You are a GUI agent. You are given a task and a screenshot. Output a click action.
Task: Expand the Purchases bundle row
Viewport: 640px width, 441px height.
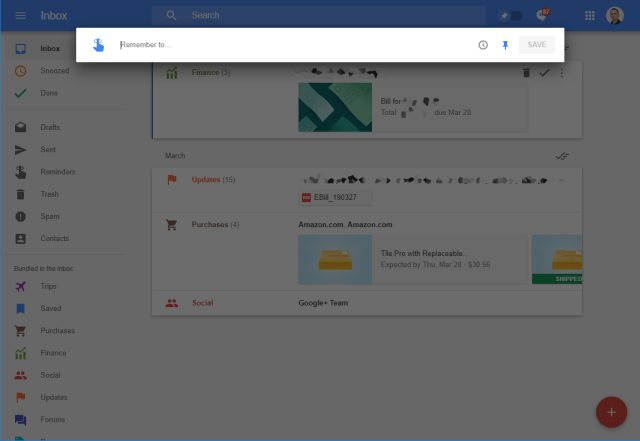pos(215,225)
